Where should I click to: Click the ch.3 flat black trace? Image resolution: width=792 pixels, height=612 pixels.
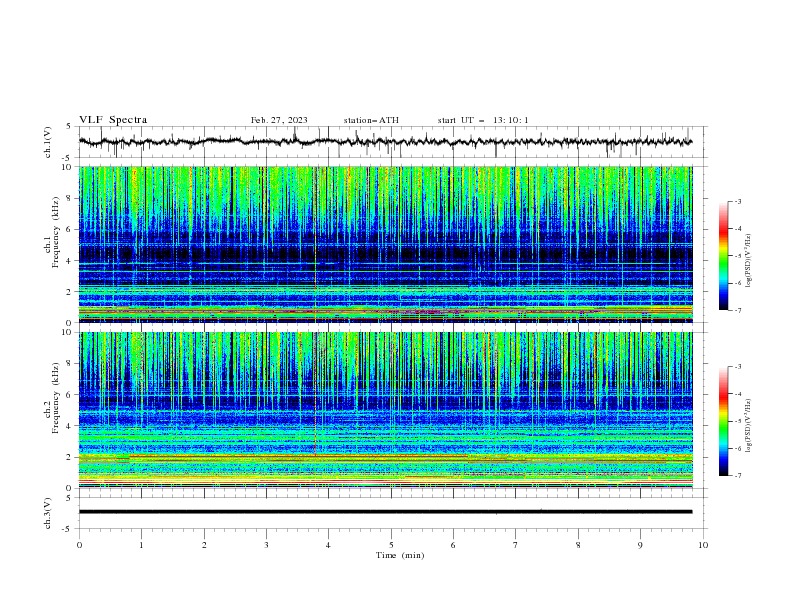click(386, 512)
